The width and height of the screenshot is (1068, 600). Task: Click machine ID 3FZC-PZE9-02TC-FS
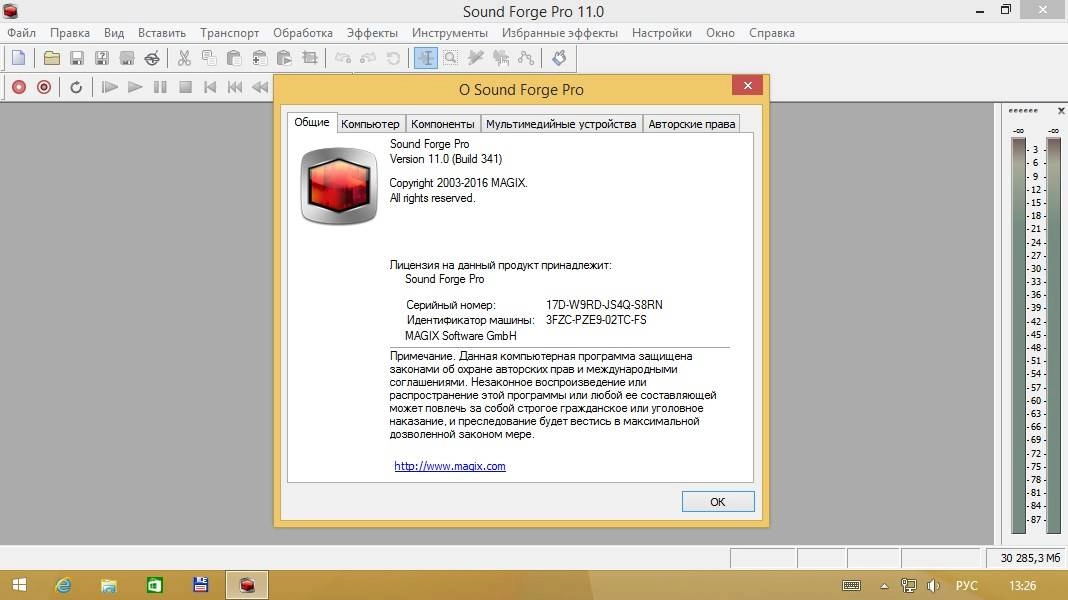click(596, 319)
